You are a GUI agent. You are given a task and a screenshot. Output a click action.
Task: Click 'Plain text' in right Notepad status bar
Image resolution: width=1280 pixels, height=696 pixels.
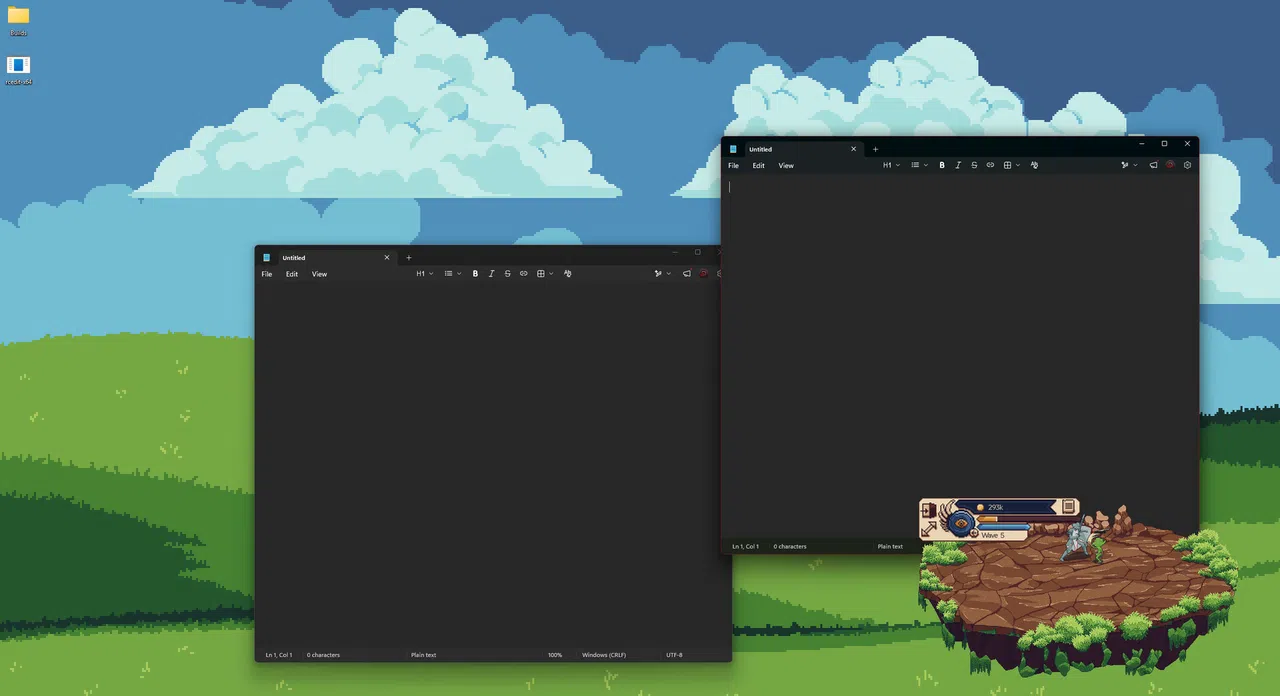click(890, 546)
